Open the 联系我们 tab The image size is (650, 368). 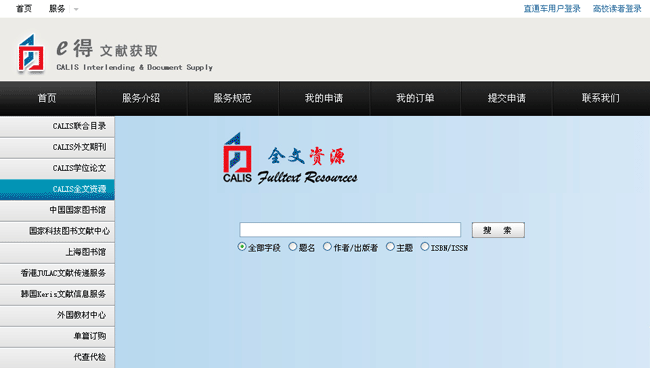tap(601, 98)
